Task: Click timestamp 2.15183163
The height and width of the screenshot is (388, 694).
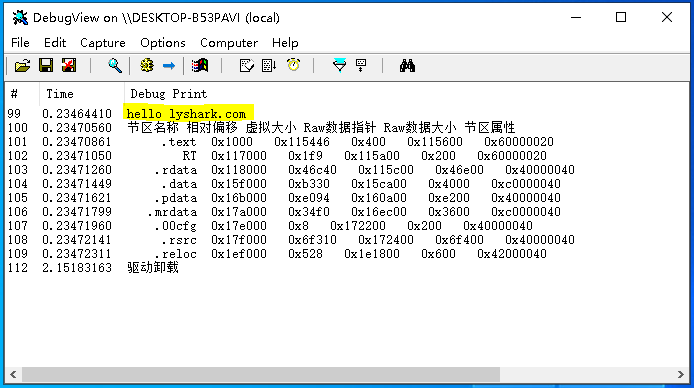Action: [x=77, y=268]
